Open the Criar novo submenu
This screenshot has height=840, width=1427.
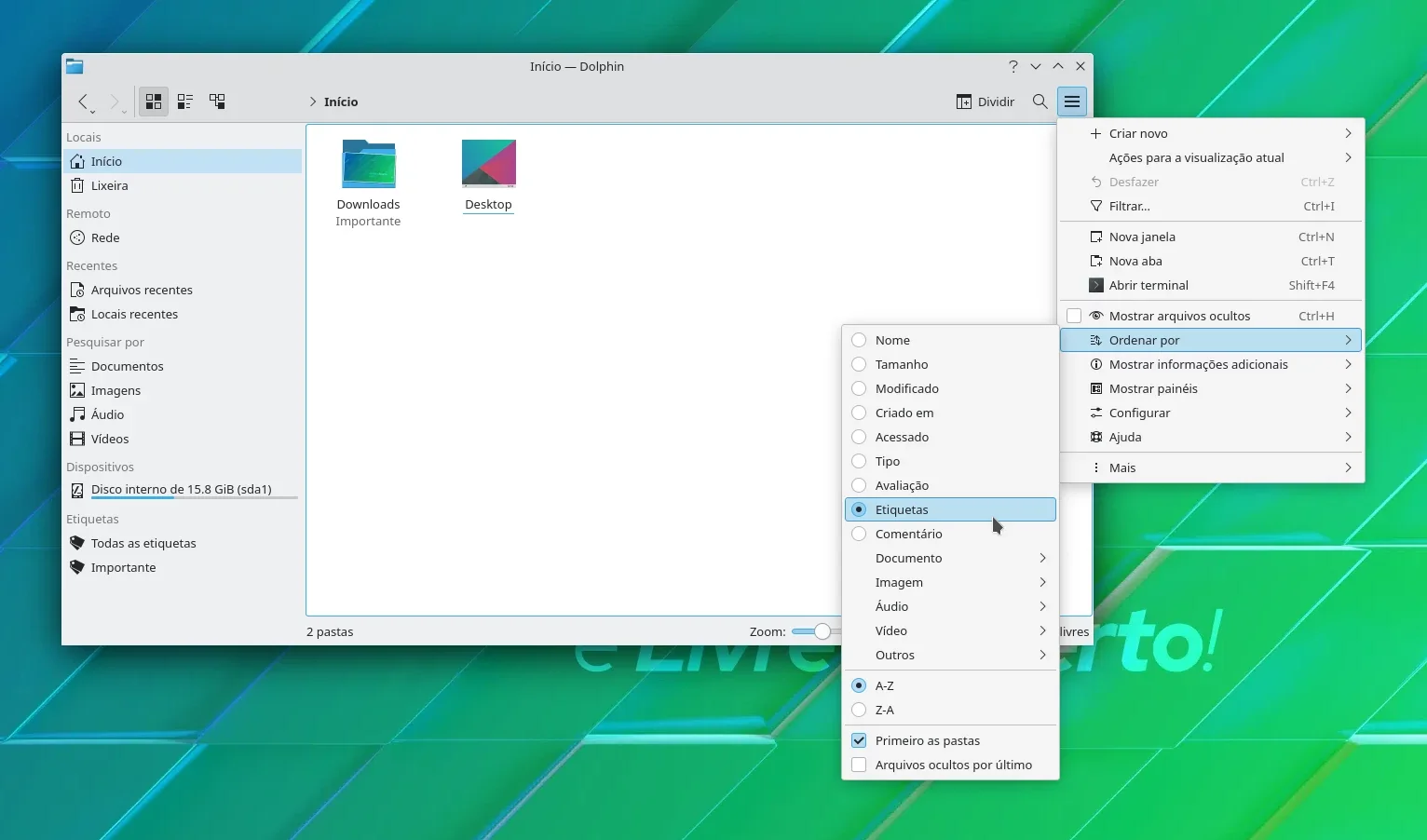(x=1211, y=133)
